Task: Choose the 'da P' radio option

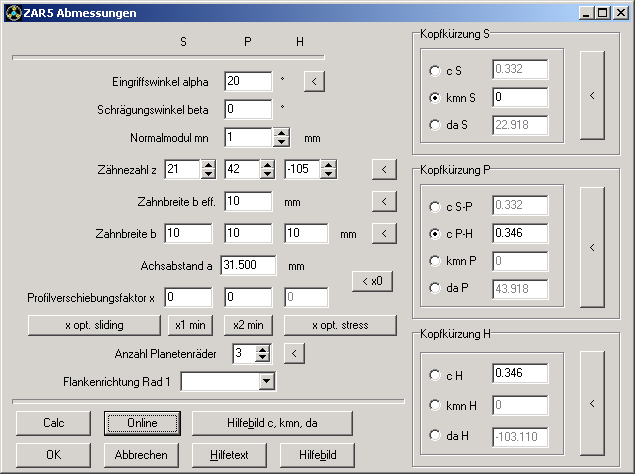Action: point(434,288)
